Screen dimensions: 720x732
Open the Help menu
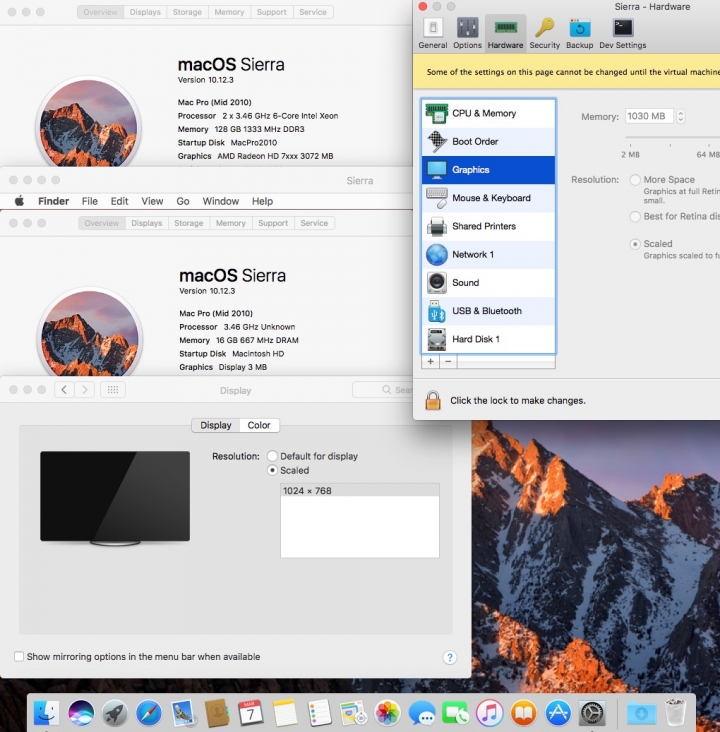[262, 201]
